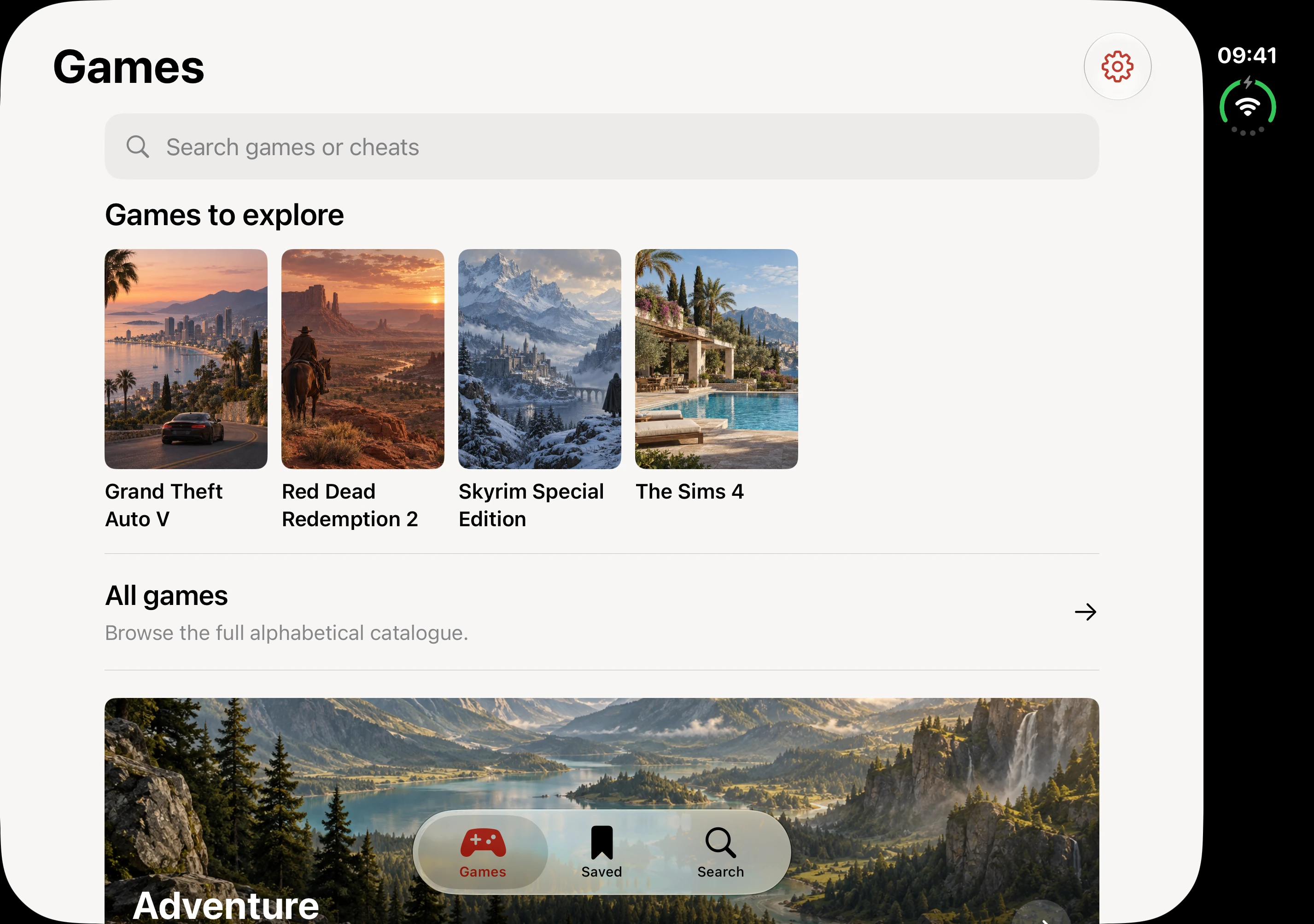Focus the 'Search games or cheats' field
The image size is (1314, 924).
(601, 146)
